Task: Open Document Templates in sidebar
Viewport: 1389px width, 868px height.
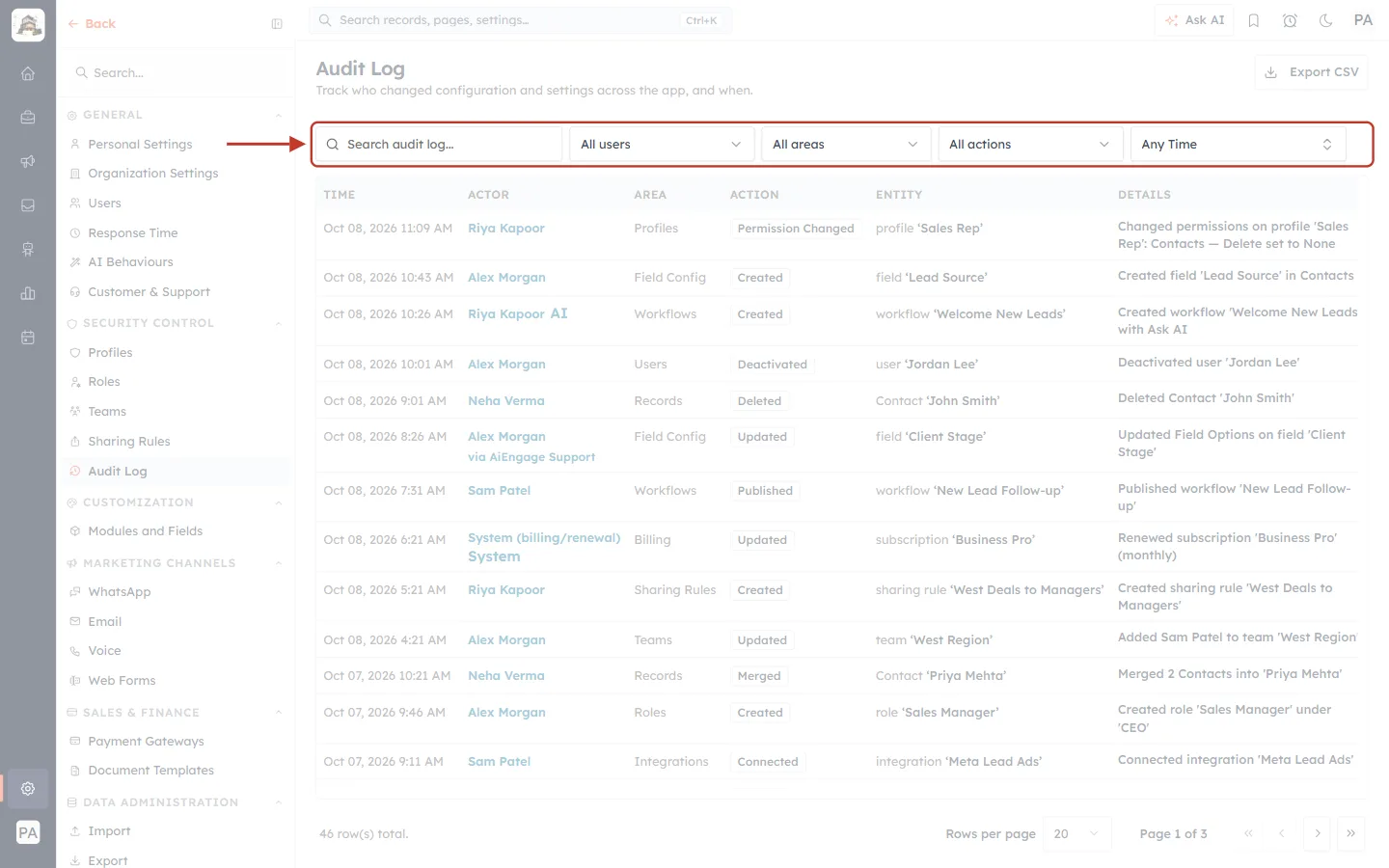Action: pyautogui.click(x=150, y=771)
